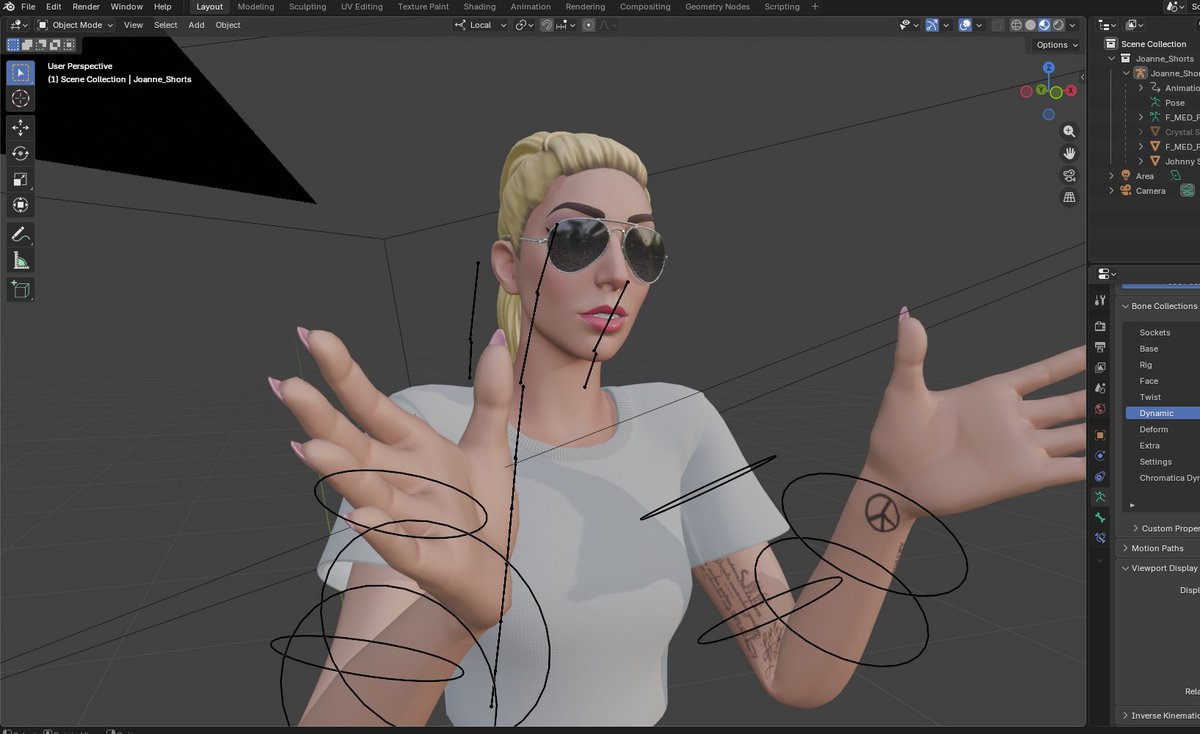
Task: Toggle viewport gizmos display
Action: click(x=931, y=25)
